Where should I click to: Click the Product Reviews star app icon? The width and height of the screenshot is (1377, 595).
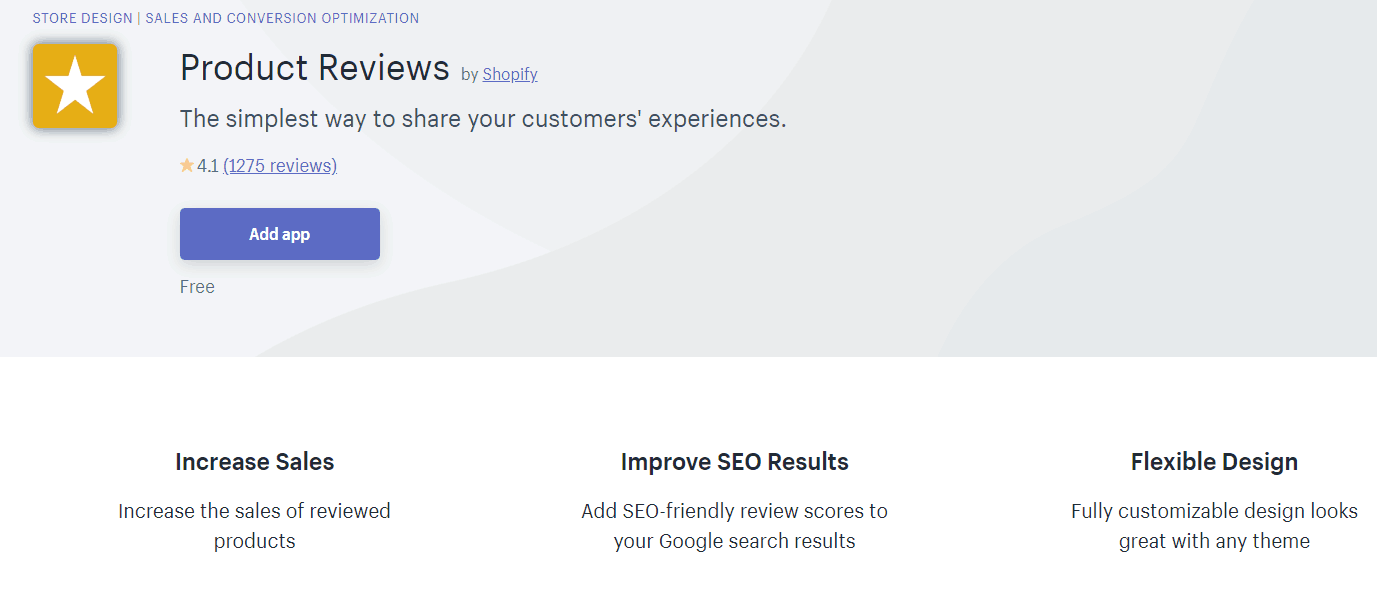75,86
